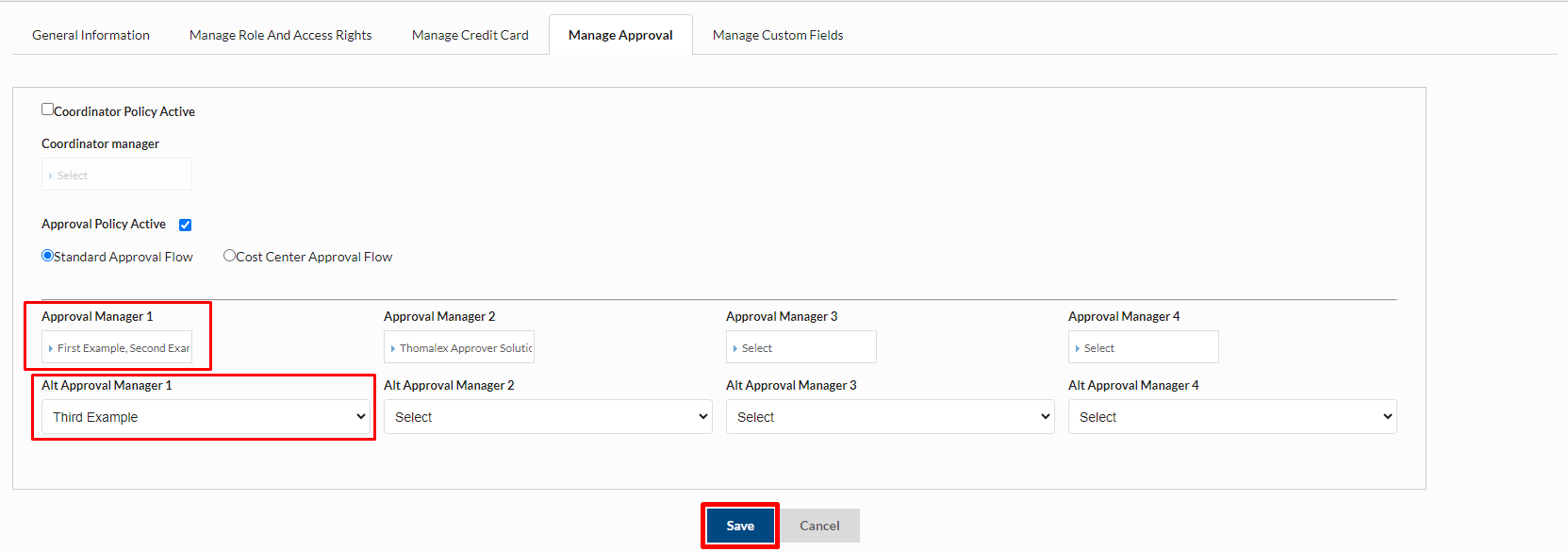
Task: Go to Manage Custom Fields tab
Action: [x=778, y=35]
